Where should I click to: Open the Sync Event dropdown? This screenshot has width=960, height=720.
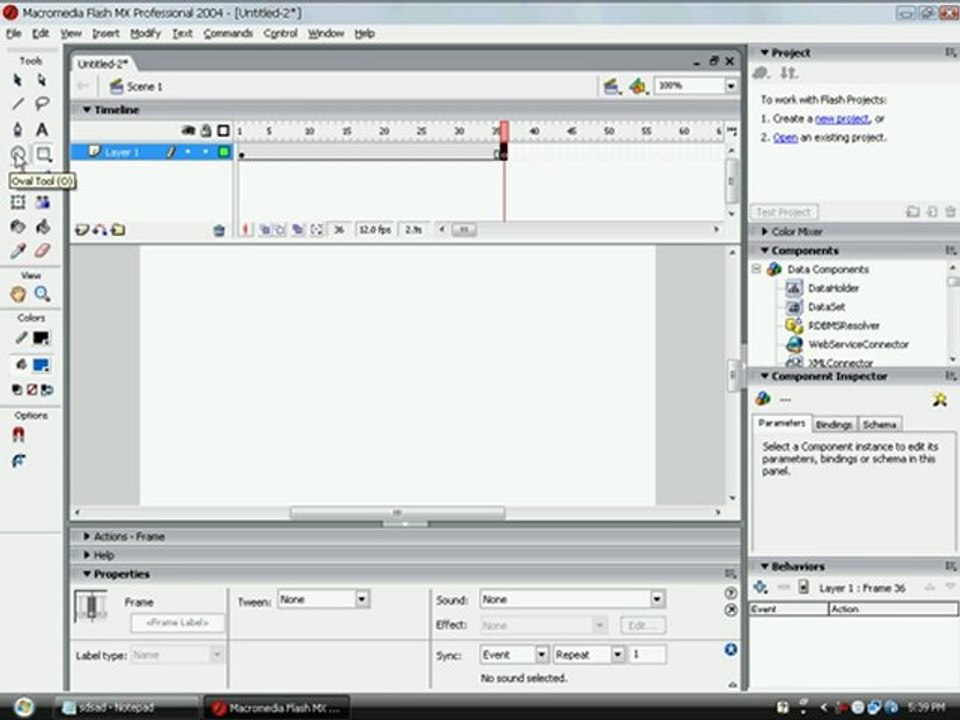click(542, 654)
